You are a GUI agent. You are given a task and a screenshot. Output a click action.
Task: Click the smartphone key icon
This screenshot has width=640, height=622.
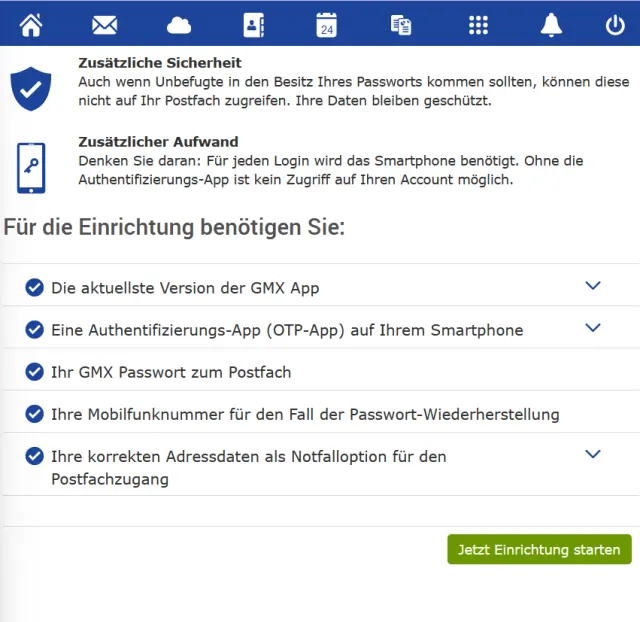(x=31, y=167)
